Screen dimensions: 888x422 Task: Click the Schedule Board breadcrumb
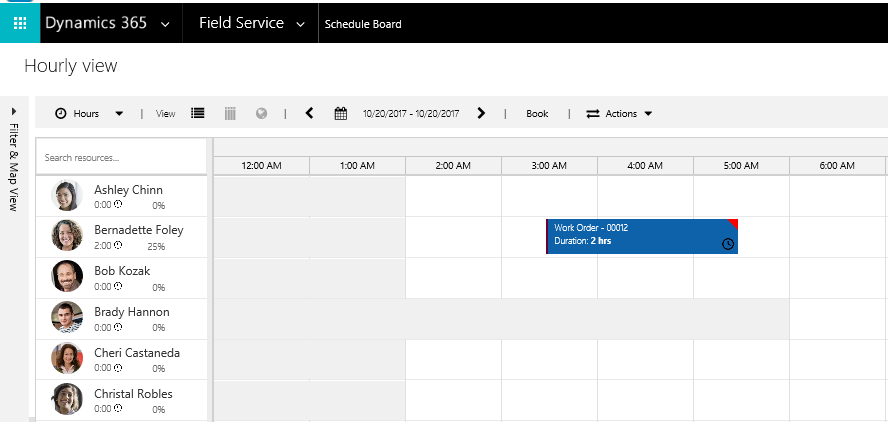363,24
